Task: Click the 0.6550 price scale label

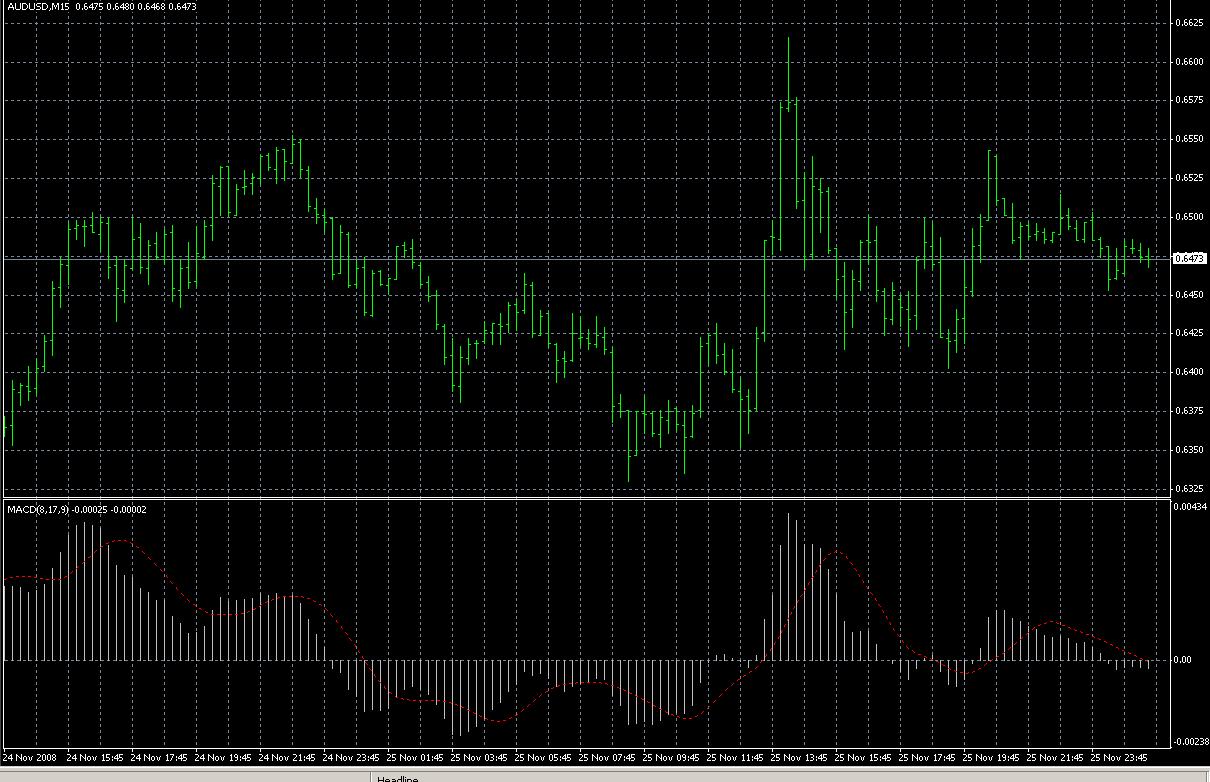Action: pyautogui.click(x=1188, y=139)
